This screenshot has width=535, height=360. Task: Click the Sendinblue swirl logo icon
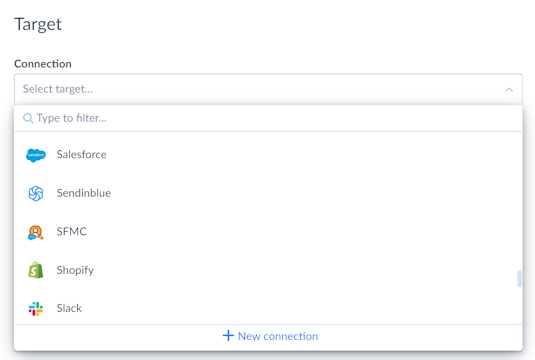coord(36,193)
